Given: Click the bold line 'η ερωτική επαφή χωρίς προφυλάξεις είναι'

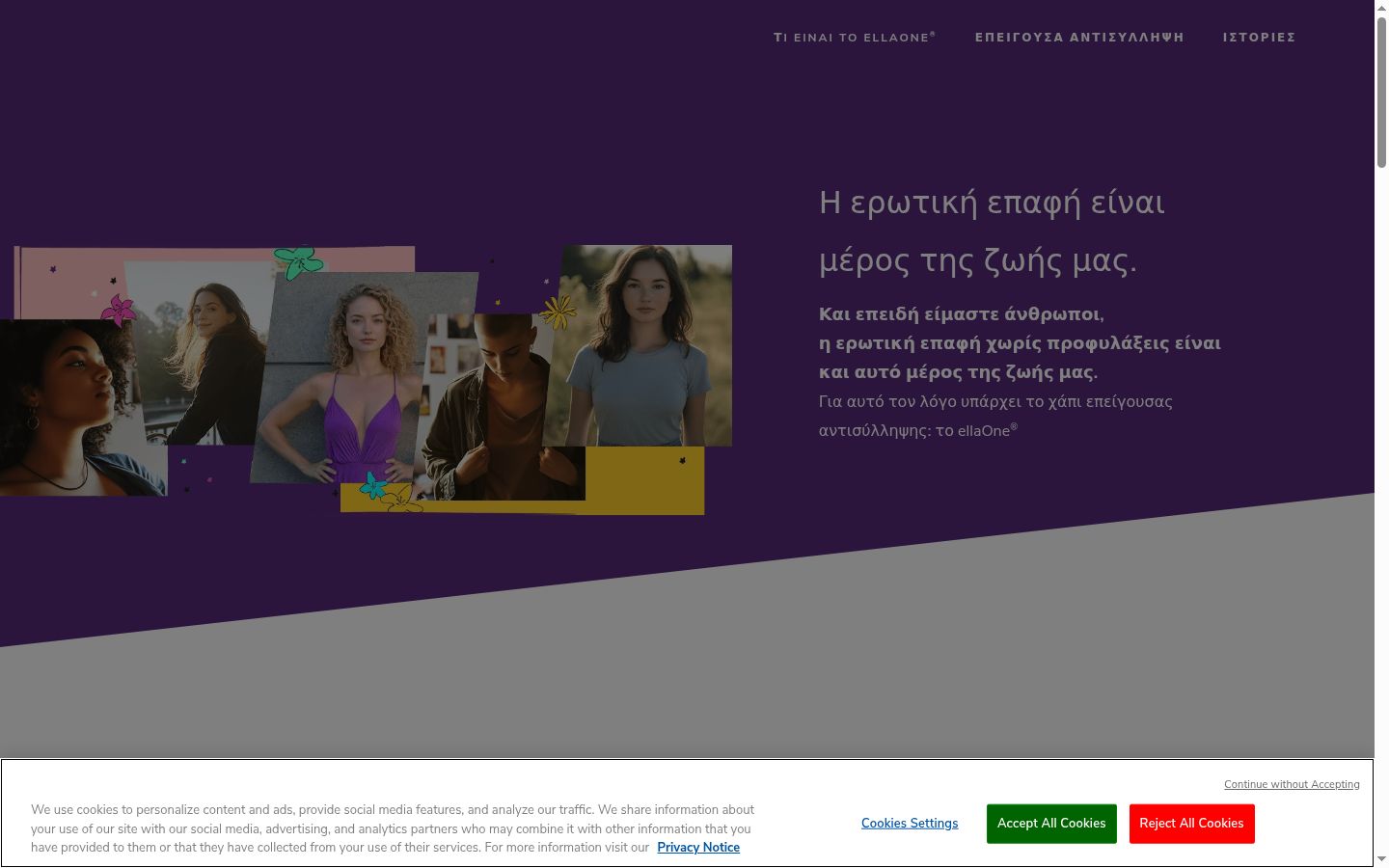Looking at the screenshot, I should click(x=1020, y=343).
